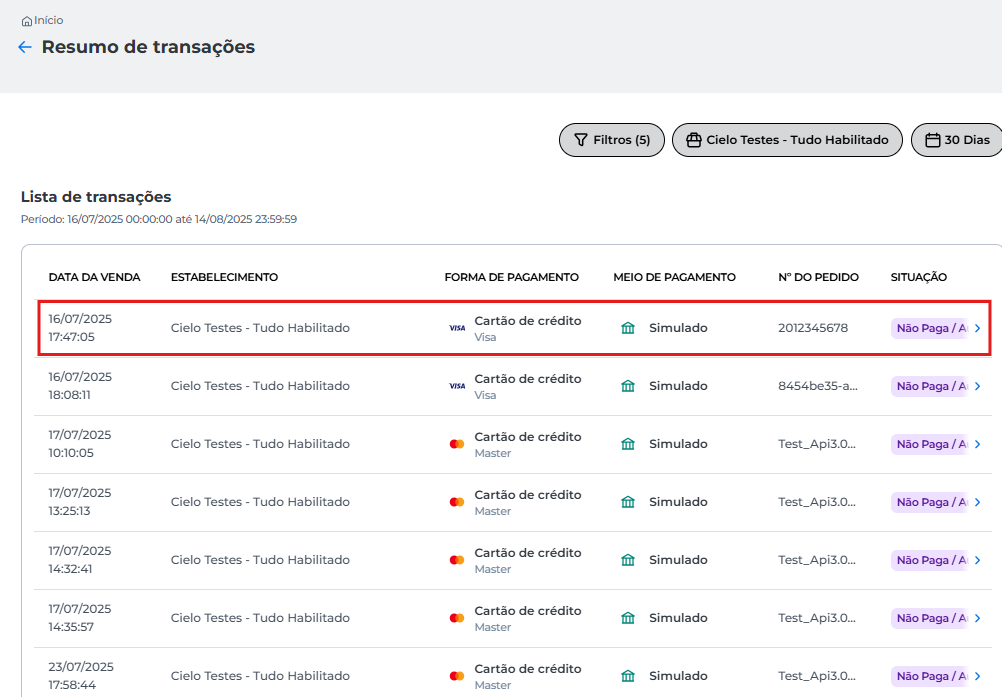Click the Resumo de transações page title
The height and width of the screenshot is (697, 1002).
148,47
